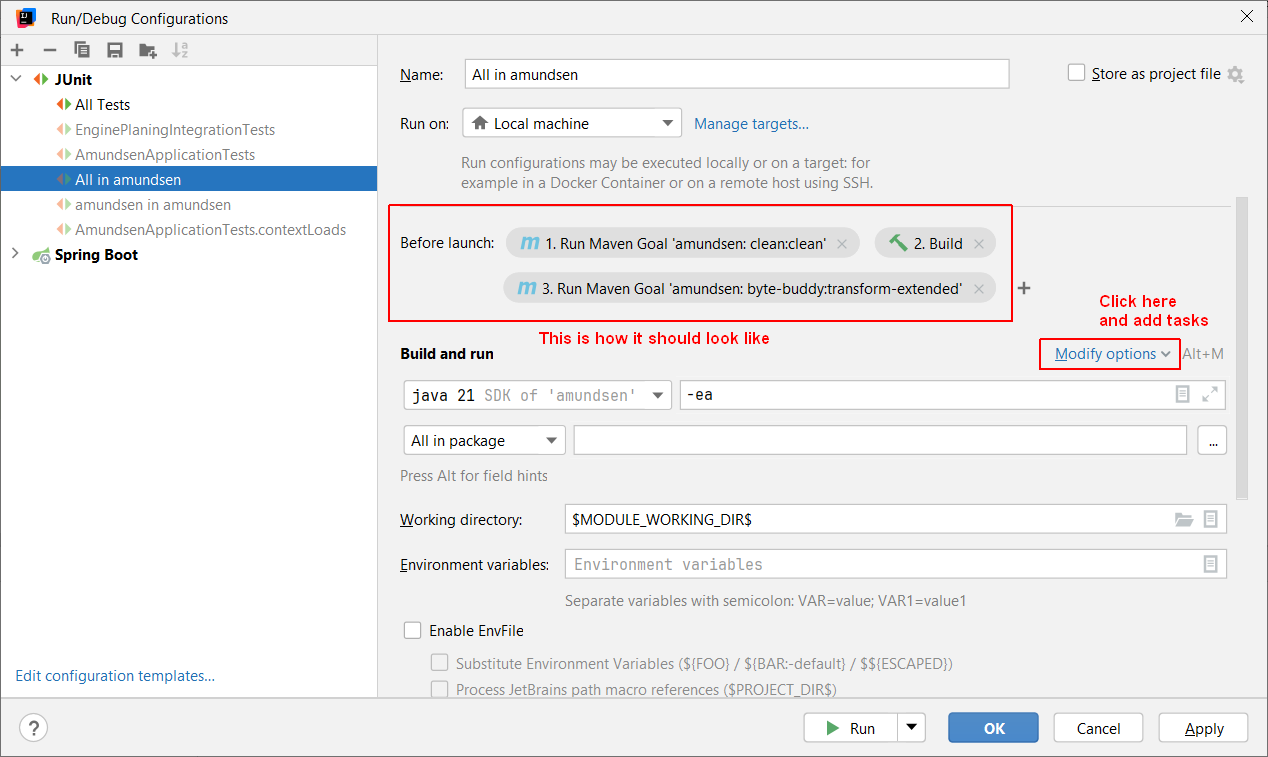Select EnginePlaningIntegrationTests configuration

175,129
